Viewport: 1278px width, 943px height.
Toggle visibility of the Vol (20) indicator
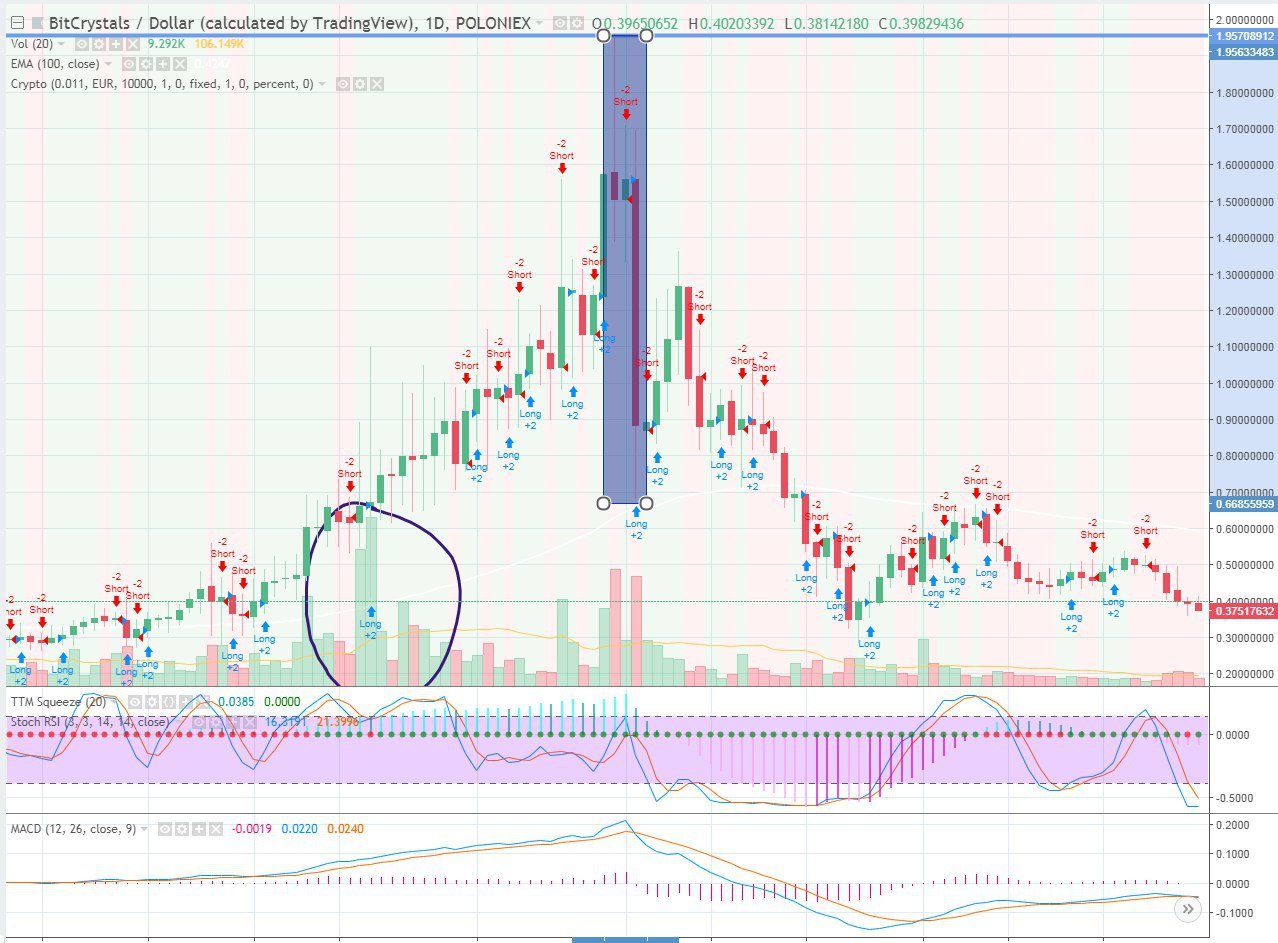point(82,44)
